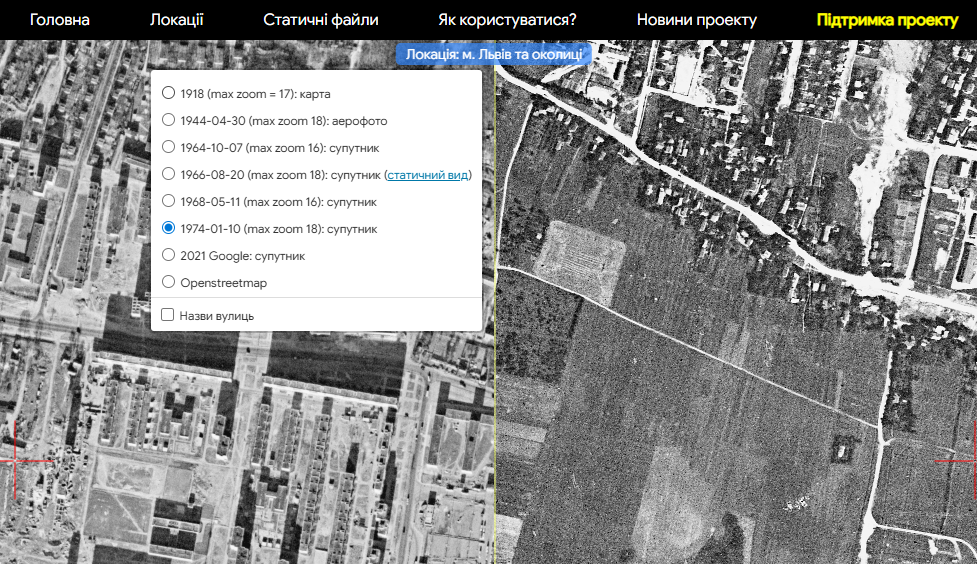
Task: Open the статичний вид link
Action: 427,175
